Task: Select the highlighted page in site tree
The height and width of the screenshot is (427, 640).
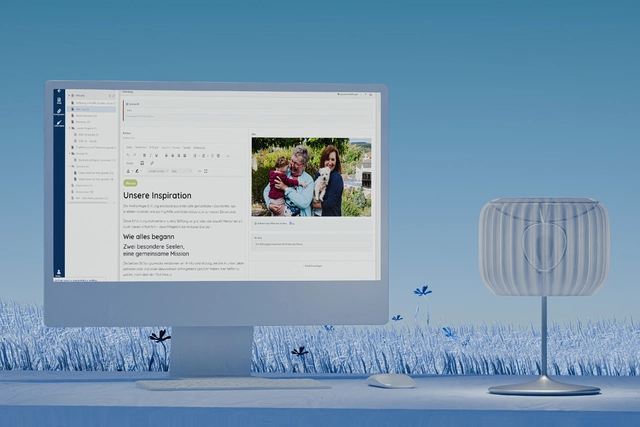Action: coord(92,109)
